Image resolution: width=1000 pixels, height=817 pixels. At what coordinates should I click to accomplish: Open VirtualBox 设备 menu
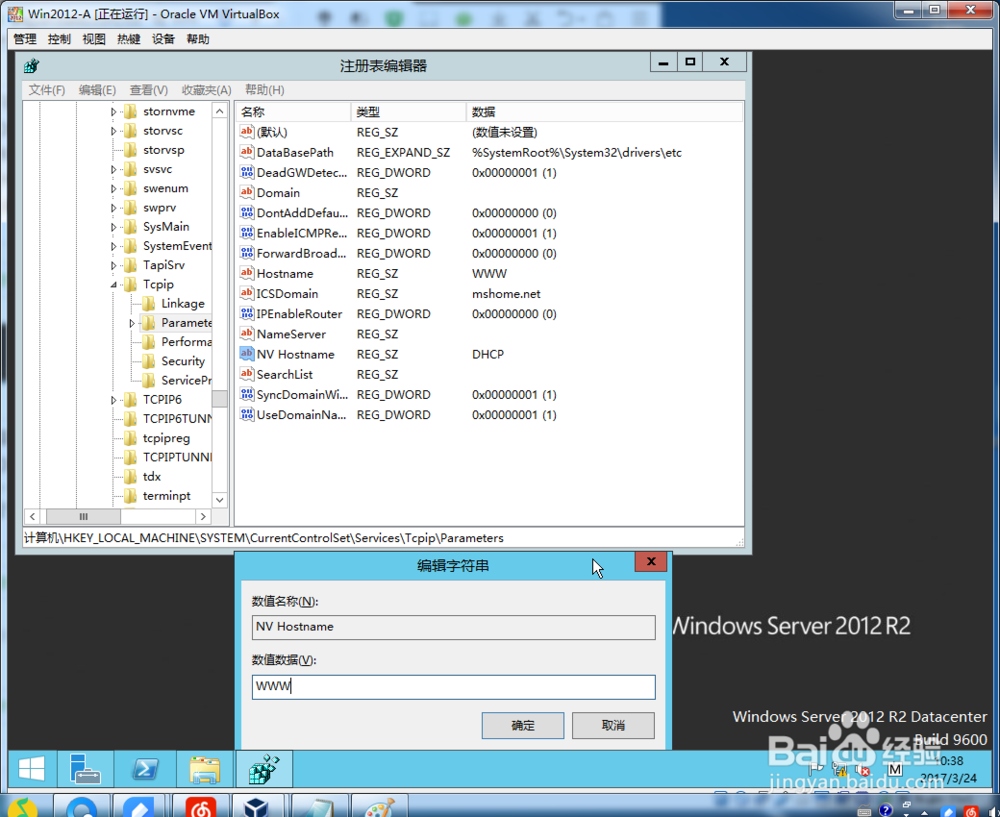click(x=163, y=39)
